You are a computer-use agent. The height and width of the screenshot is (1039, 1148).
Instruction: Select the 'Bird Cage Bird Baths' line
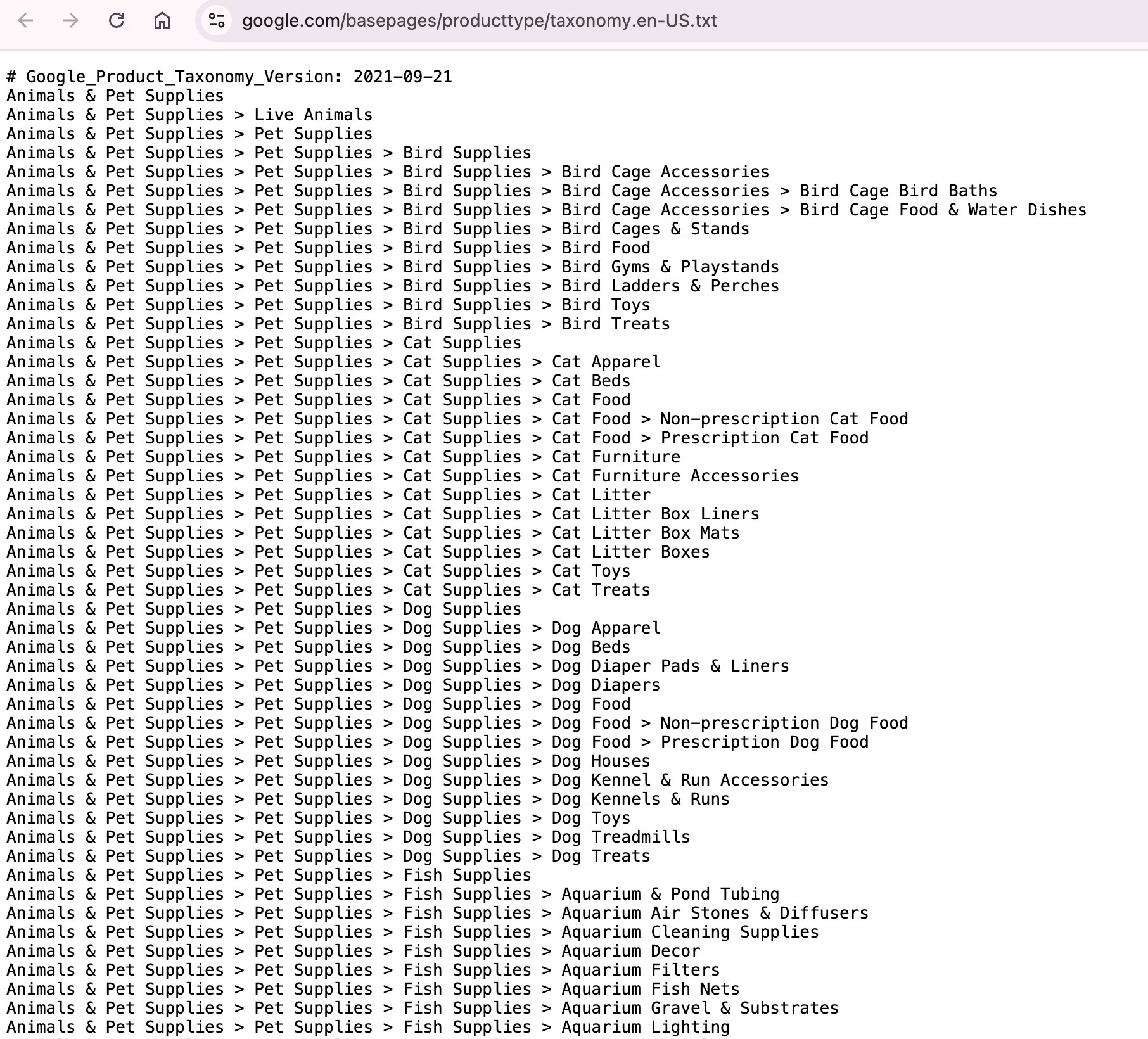pyautogui.click(x=502, y=191)
